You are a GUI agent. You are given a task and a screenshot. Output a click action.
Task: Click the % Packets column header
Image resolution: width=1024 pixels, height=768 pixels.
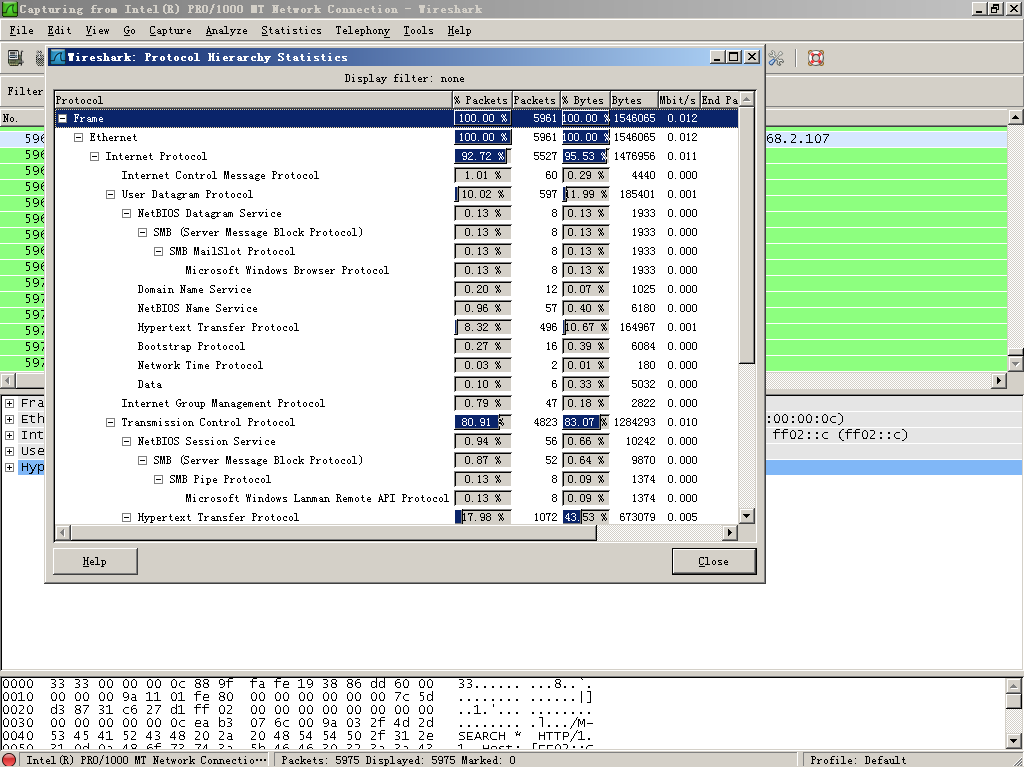coord(482,100)
